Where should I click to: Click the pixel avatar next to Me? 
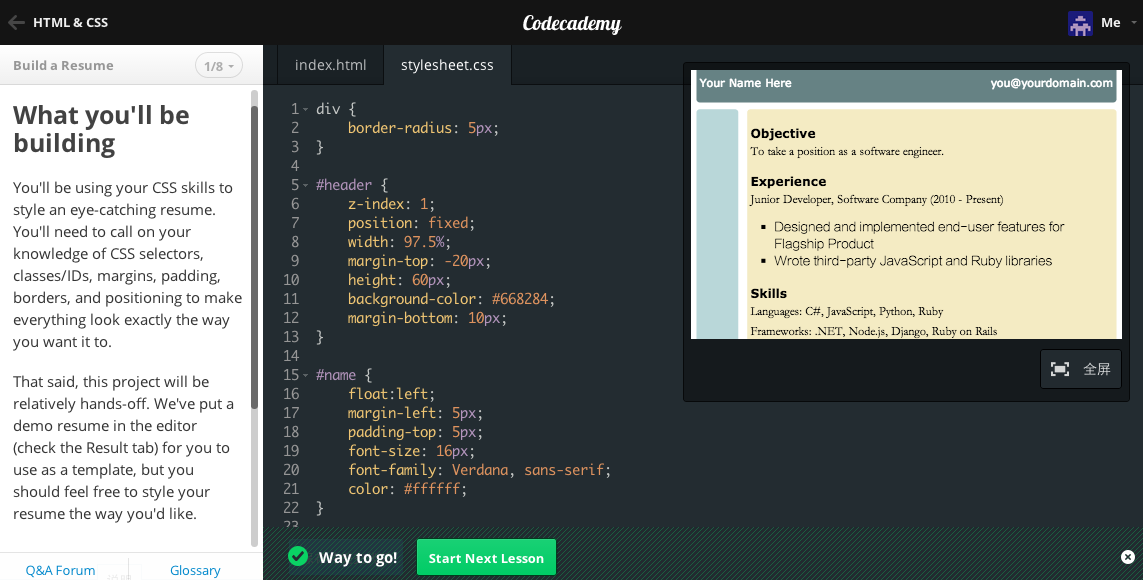[1081, 23]
